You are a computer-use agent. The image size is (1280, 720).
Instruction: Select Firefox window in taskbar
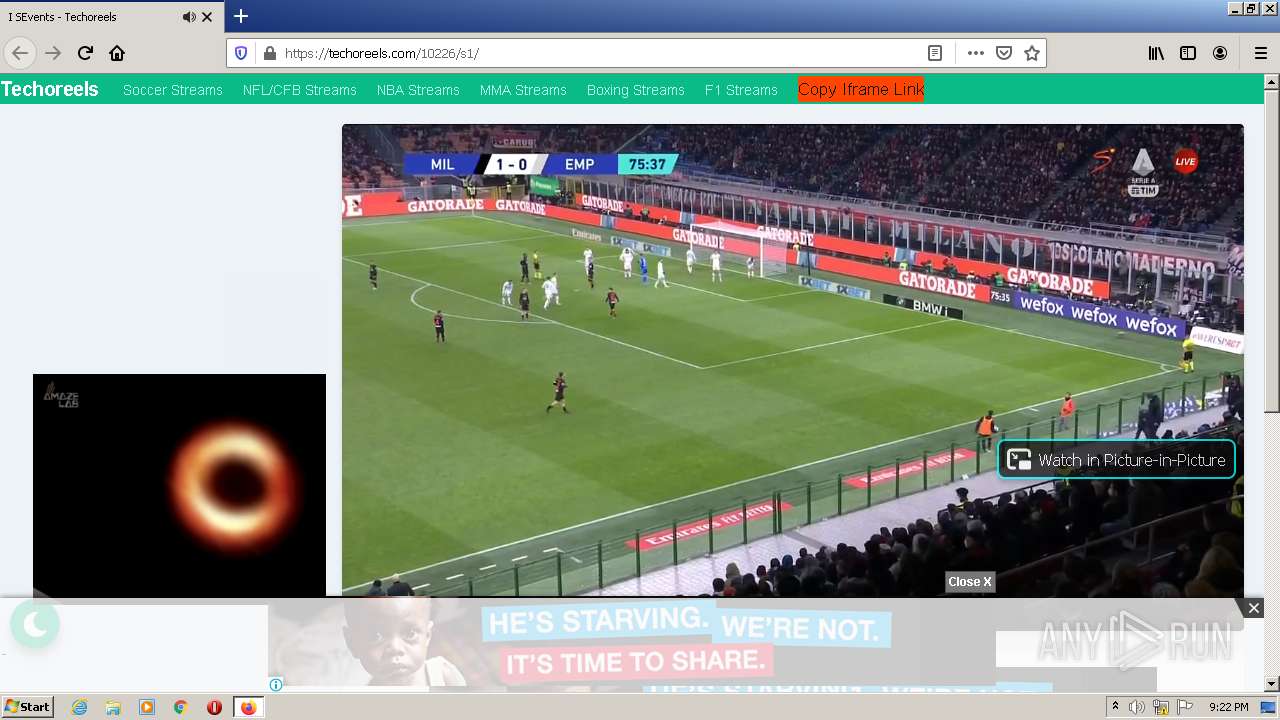click(x=248, y=707)
